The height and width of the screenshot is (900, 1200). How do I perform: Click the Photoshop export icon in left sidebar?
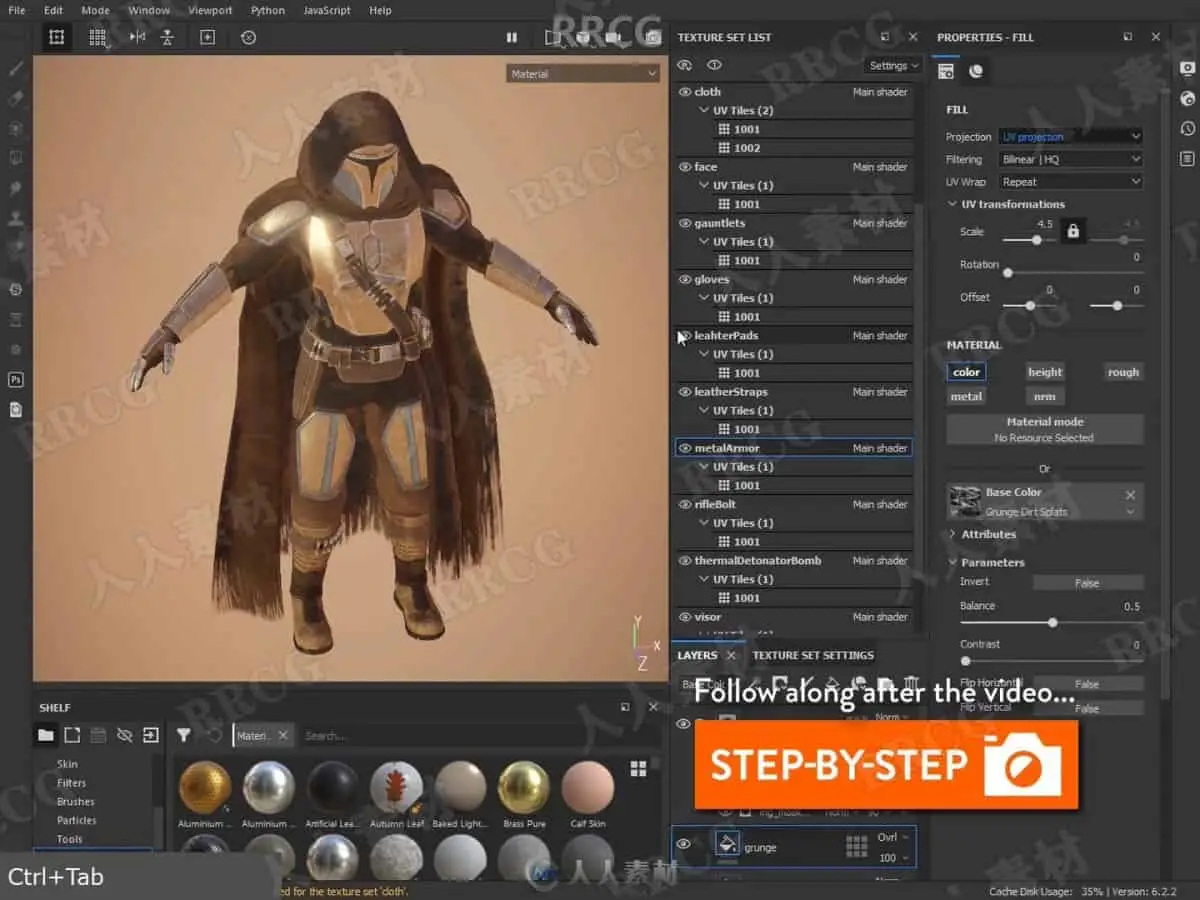click(15, 379)
